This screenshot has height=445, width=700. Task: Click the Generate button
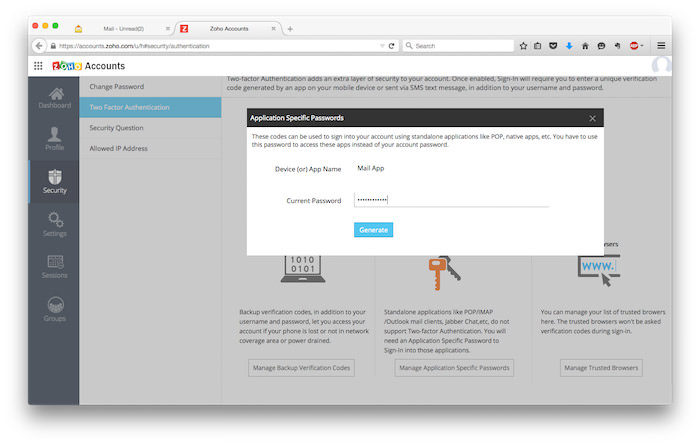[x=373, y=230]
